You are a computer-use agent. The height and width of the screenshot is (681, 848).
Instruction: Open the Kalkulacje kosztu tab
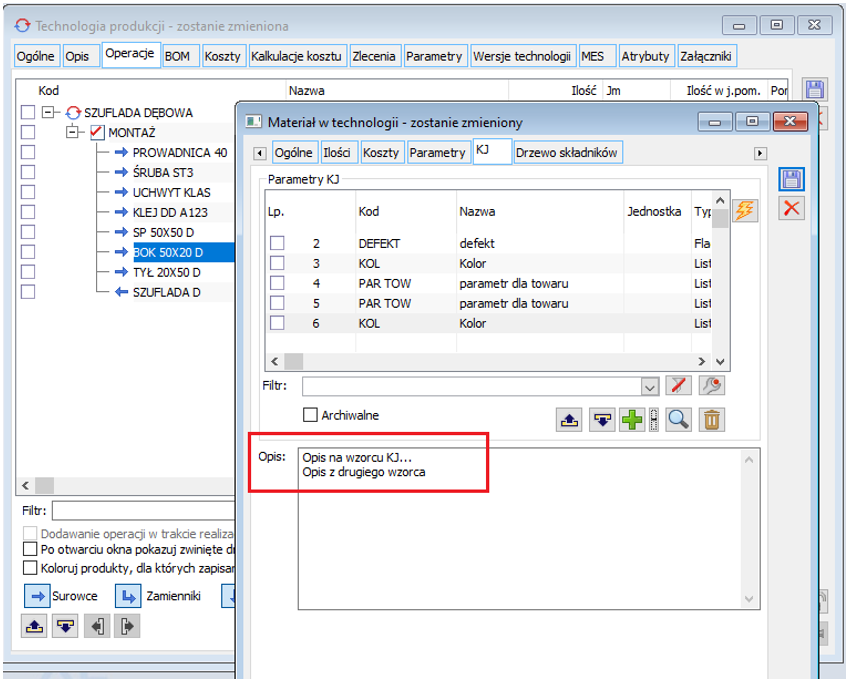(x=297, y=56)
